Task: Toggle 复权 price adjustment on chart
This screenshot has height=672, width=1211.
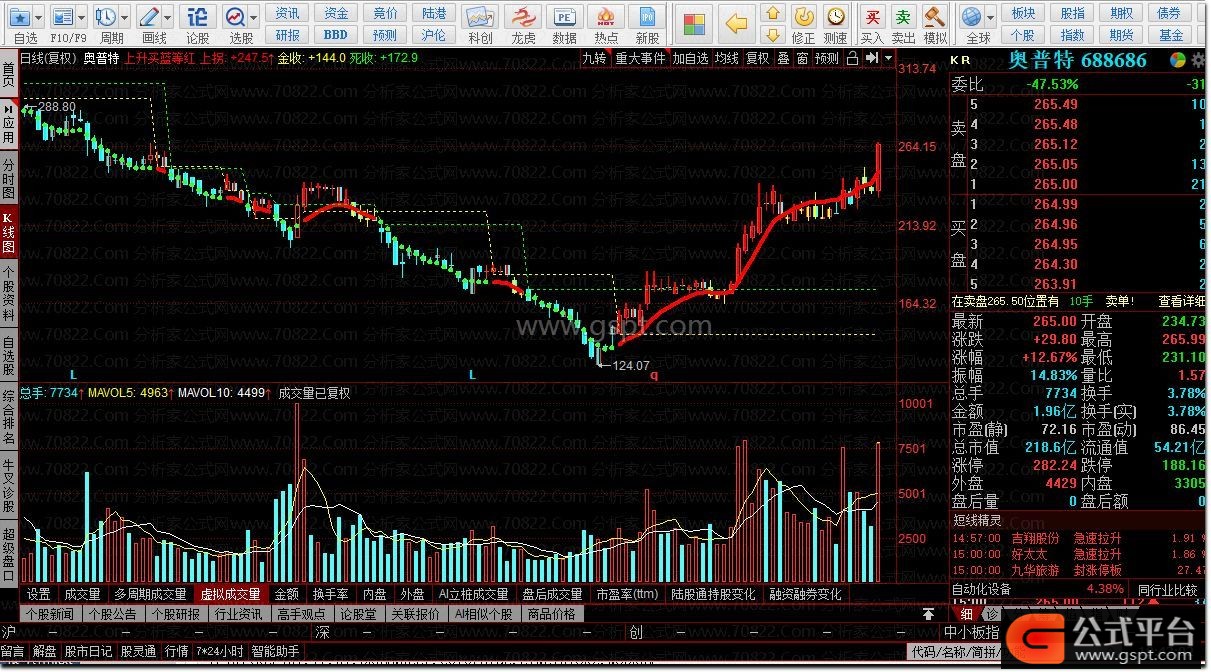Action: pos(758,58)
